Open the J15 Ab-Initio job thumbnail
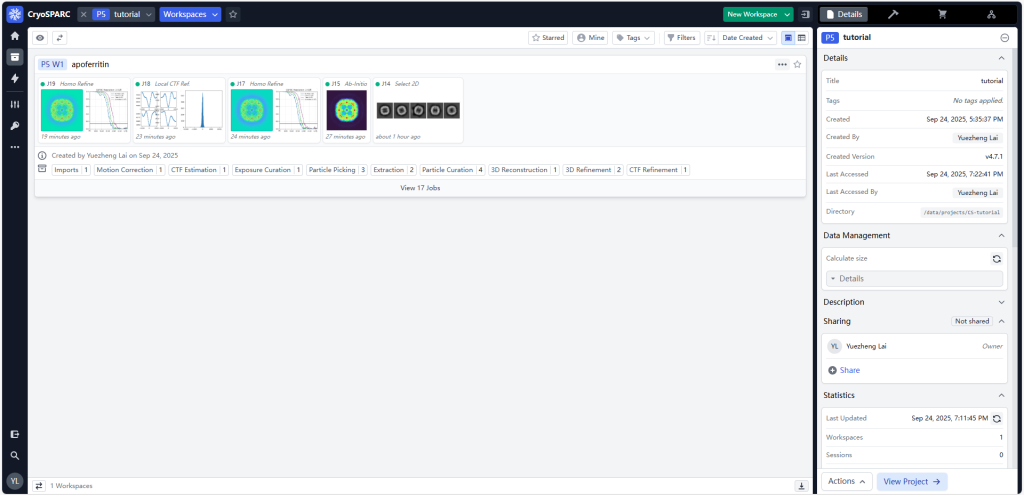The height and width of the screenshot is (495, 1024). pyautogui.click(x=347, y=110)
